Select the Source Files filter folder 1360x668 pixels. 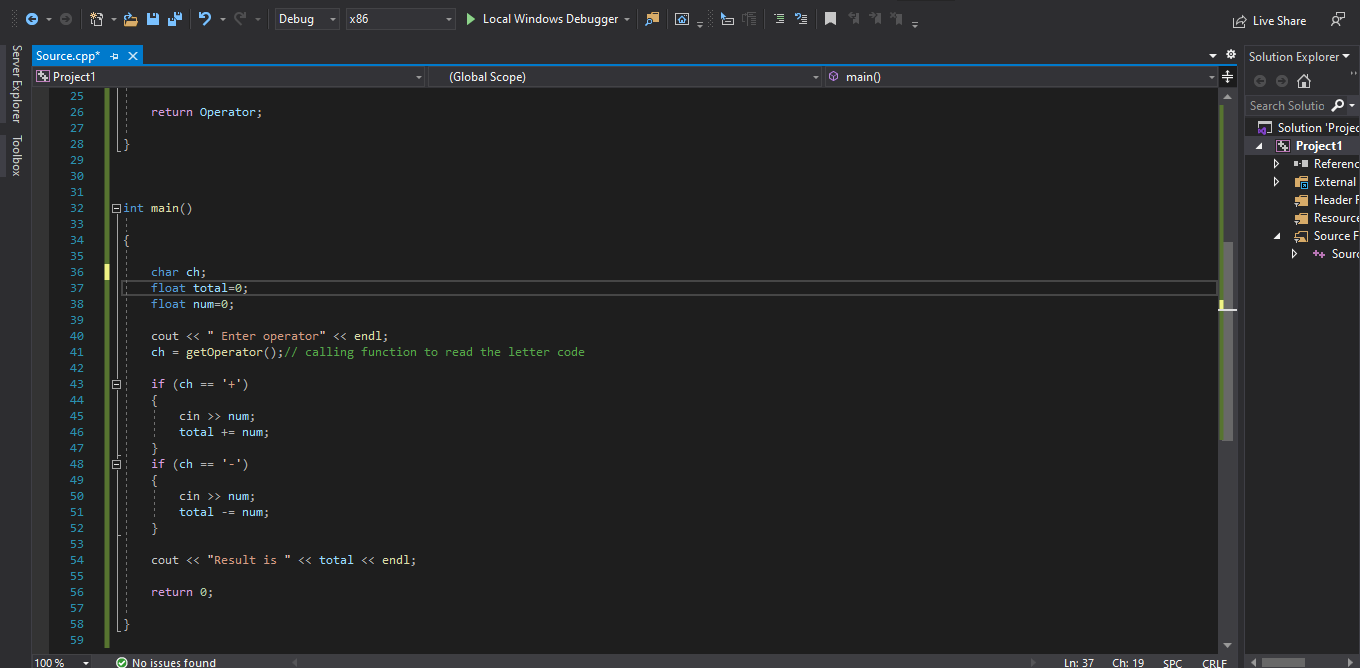click(x=1328, y=236)
